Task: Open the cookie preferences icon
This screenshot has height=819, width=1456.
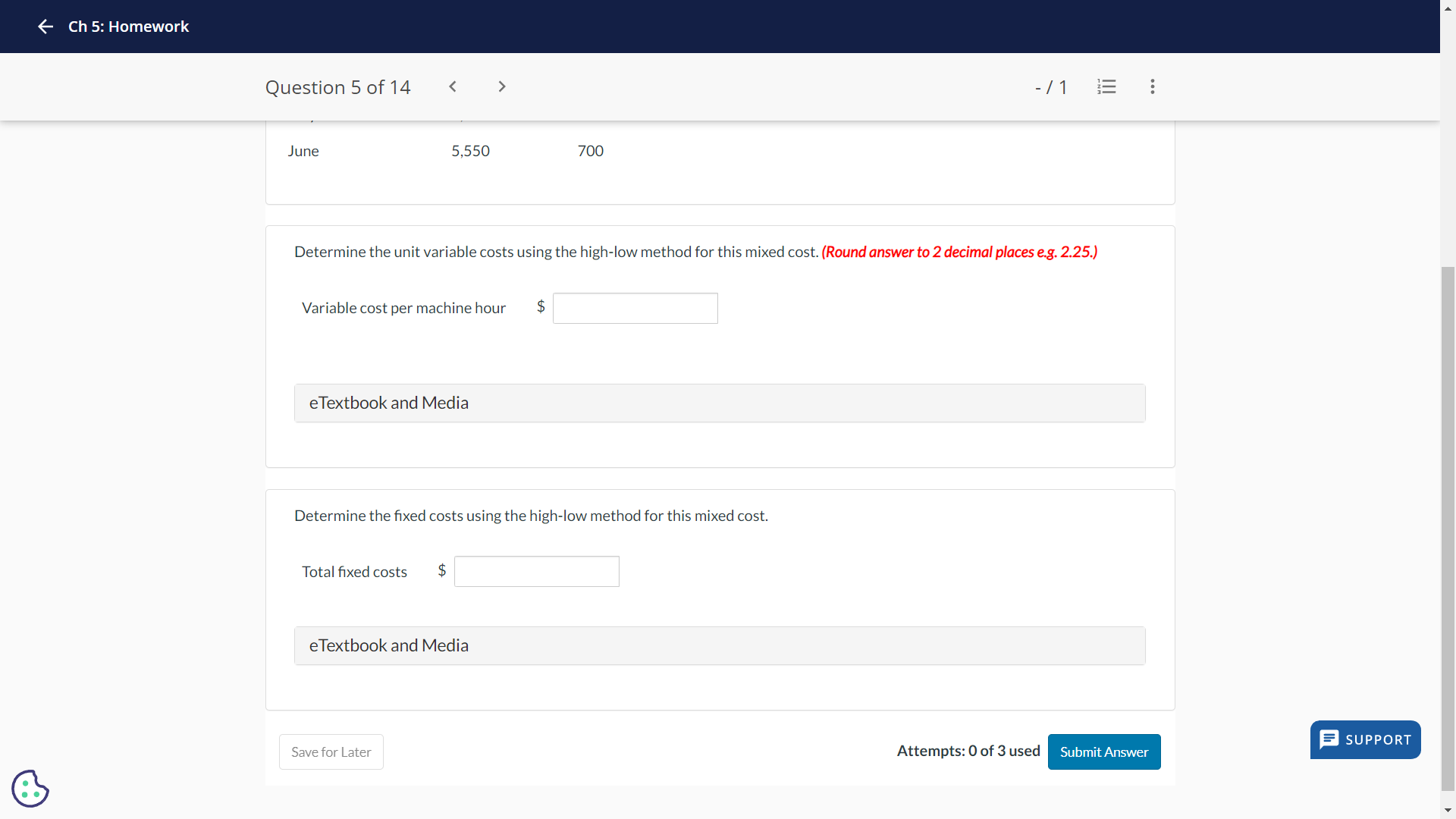Action: pyautogui.click(x=30, y=789)
